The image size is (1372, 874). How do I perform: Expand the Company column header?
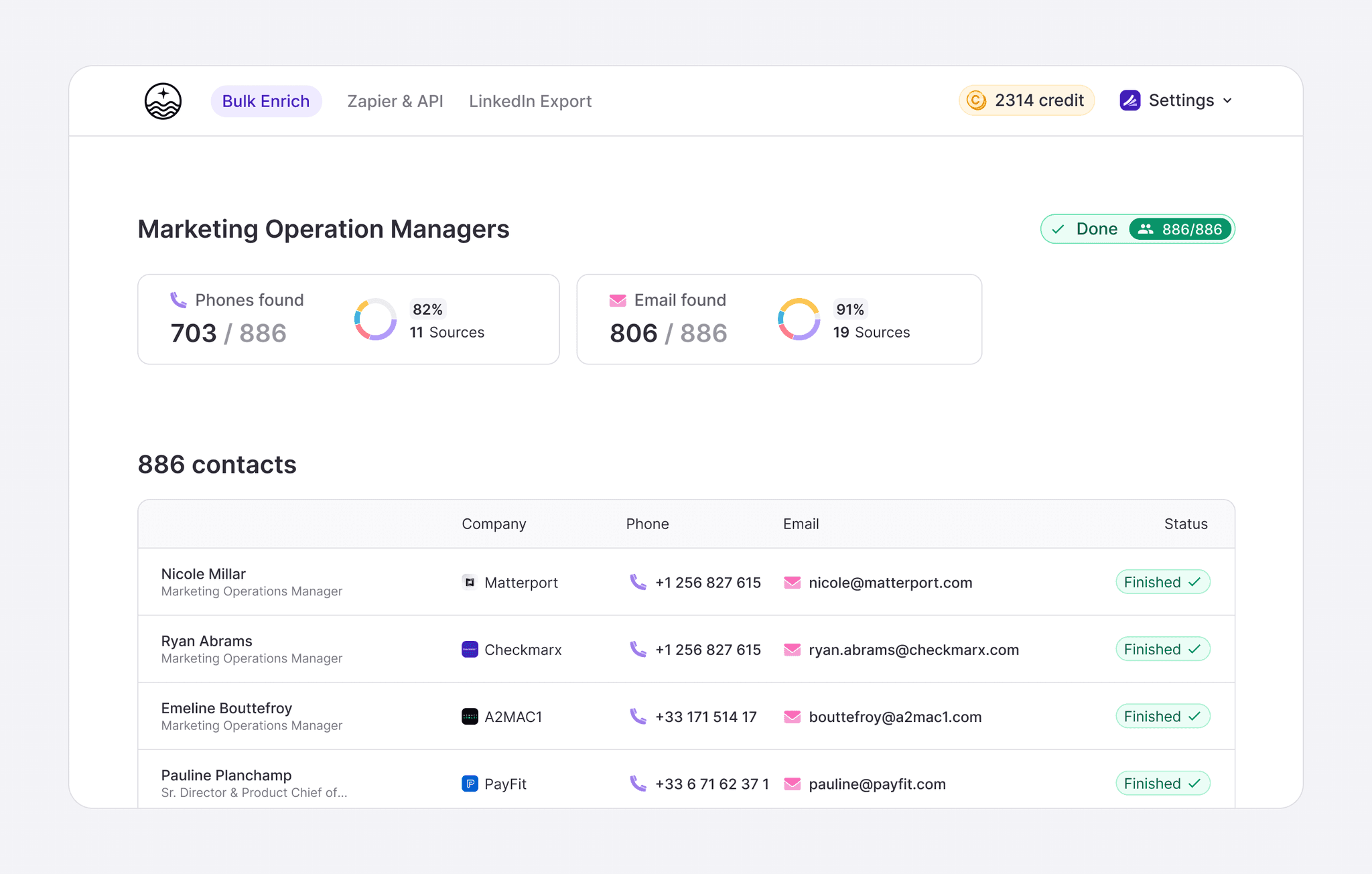tap(494, 524)
